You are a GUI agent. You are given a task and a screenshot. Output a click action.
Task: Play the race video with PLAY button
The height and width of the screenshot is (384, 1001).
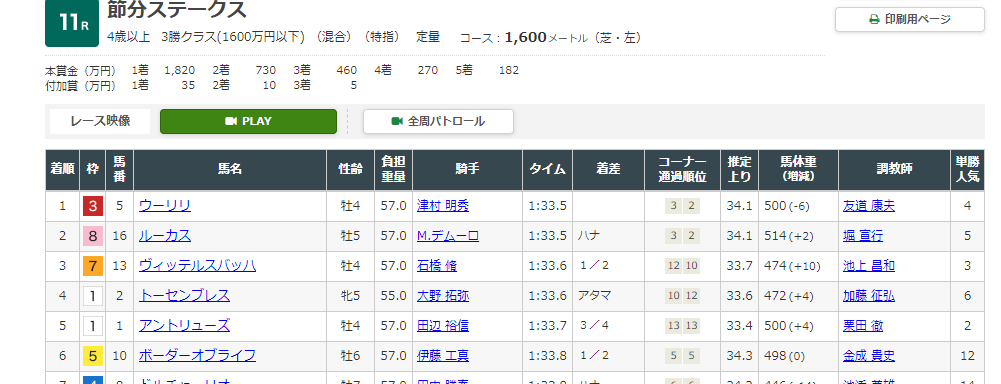coord(248,121)
